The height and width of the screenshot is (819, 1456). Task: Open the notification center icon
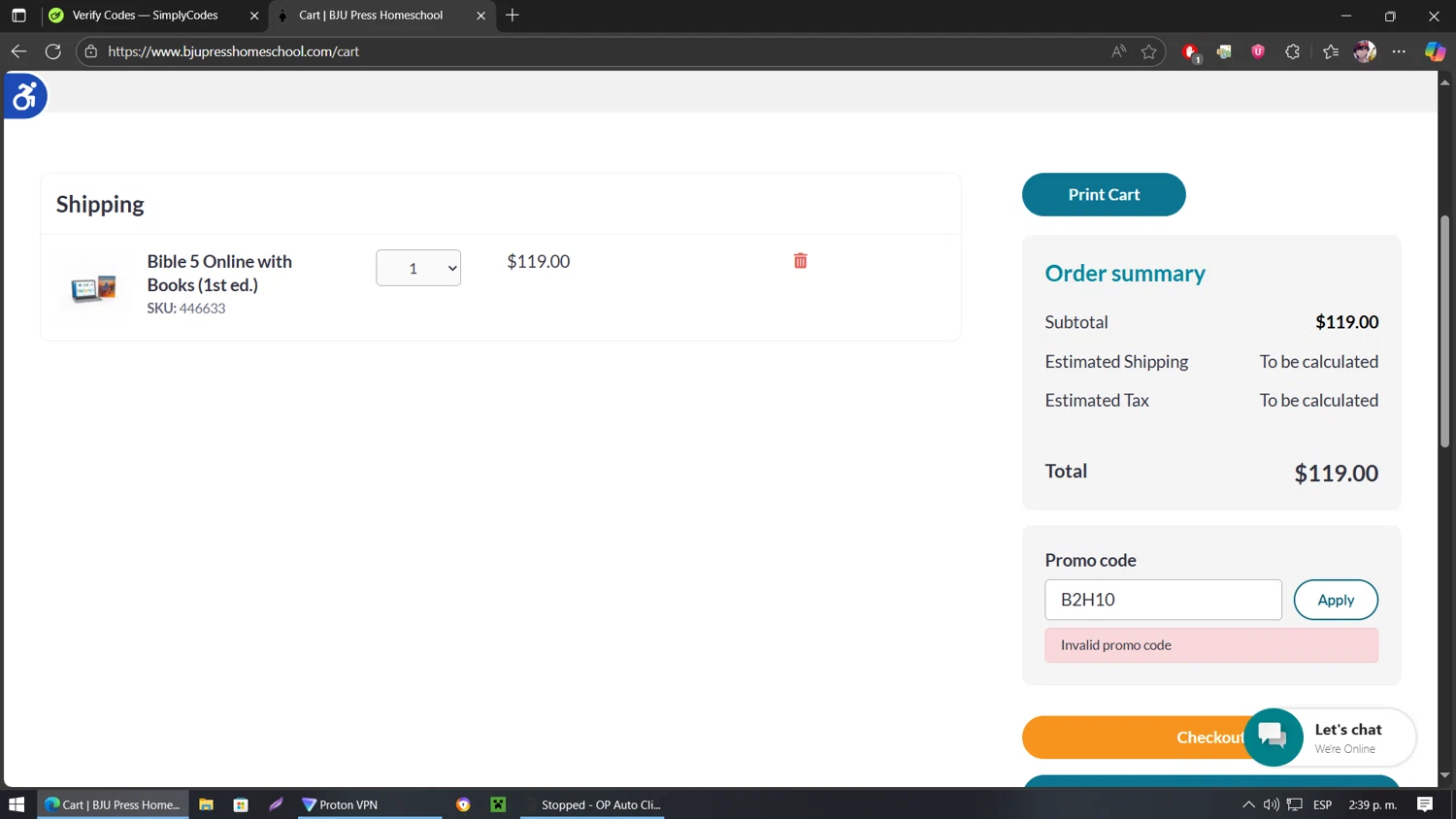pos(1425,804)
